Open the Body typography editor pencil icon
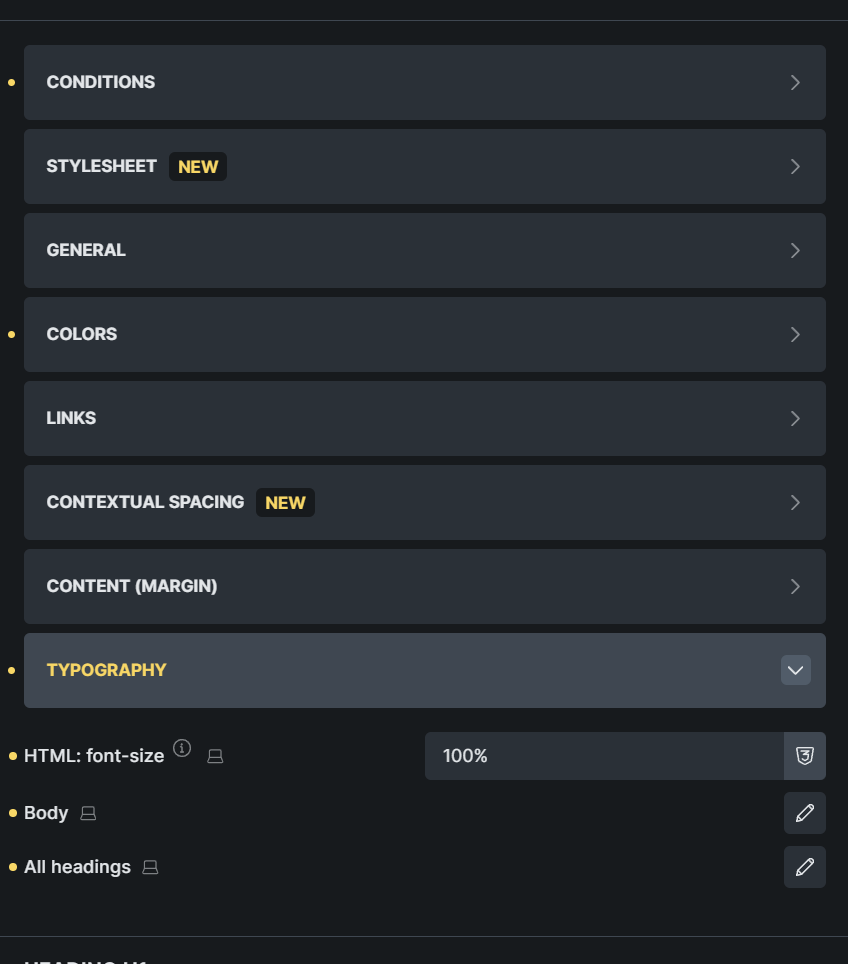 804,813
